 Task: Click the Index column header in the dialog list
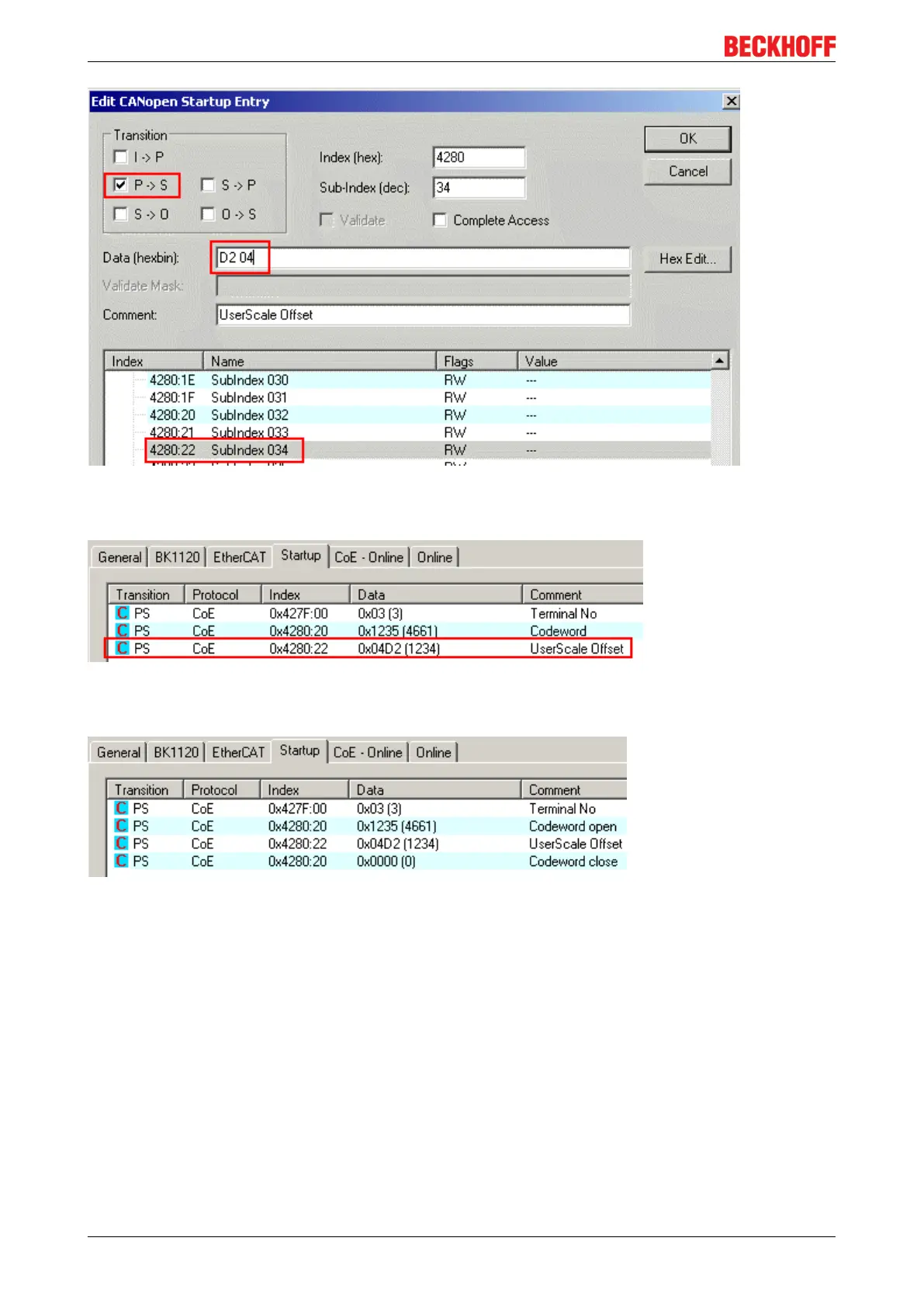(x=154, y=362)
